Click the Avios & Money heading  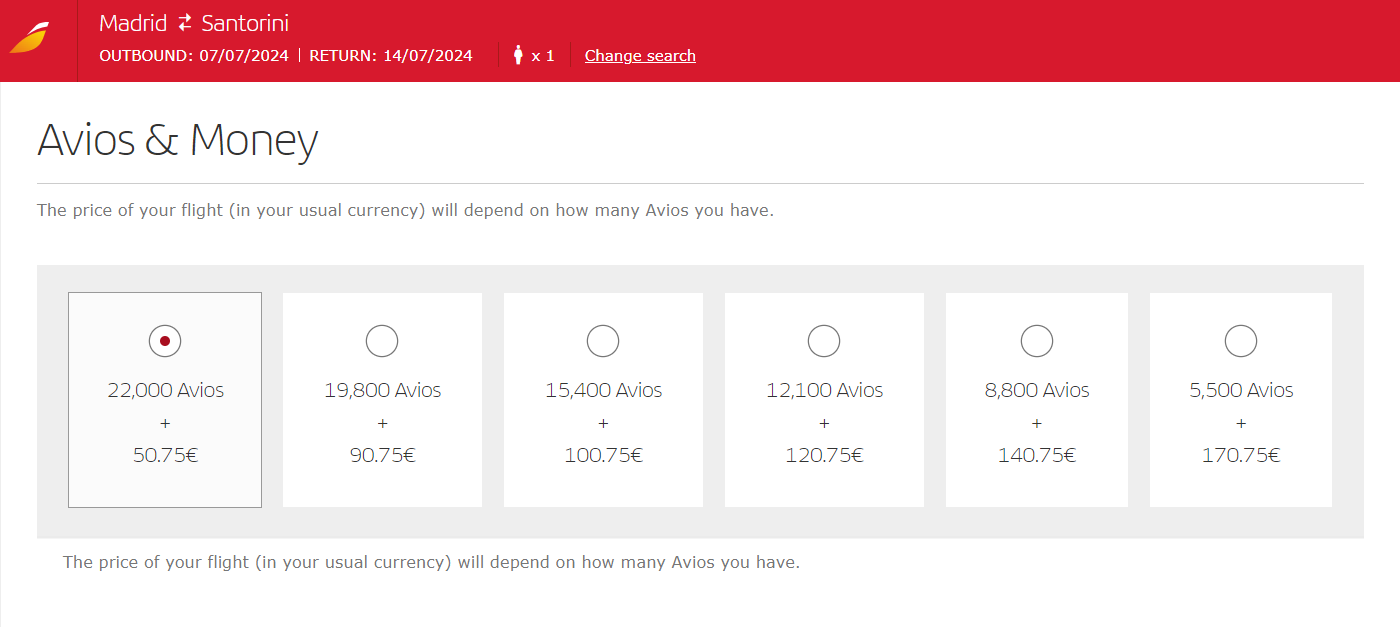tap(177, 140)
